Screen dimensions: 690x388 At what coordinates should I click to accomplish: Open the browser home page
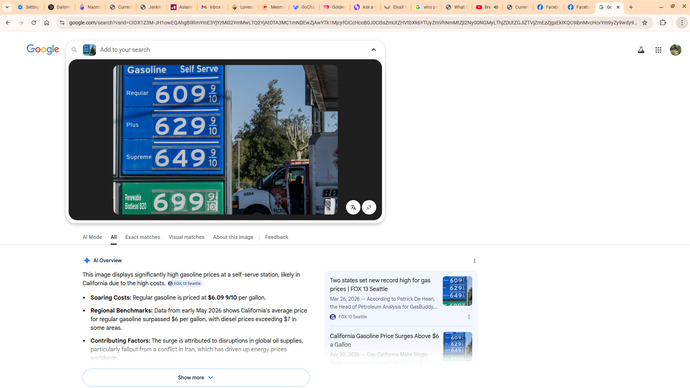47,22
